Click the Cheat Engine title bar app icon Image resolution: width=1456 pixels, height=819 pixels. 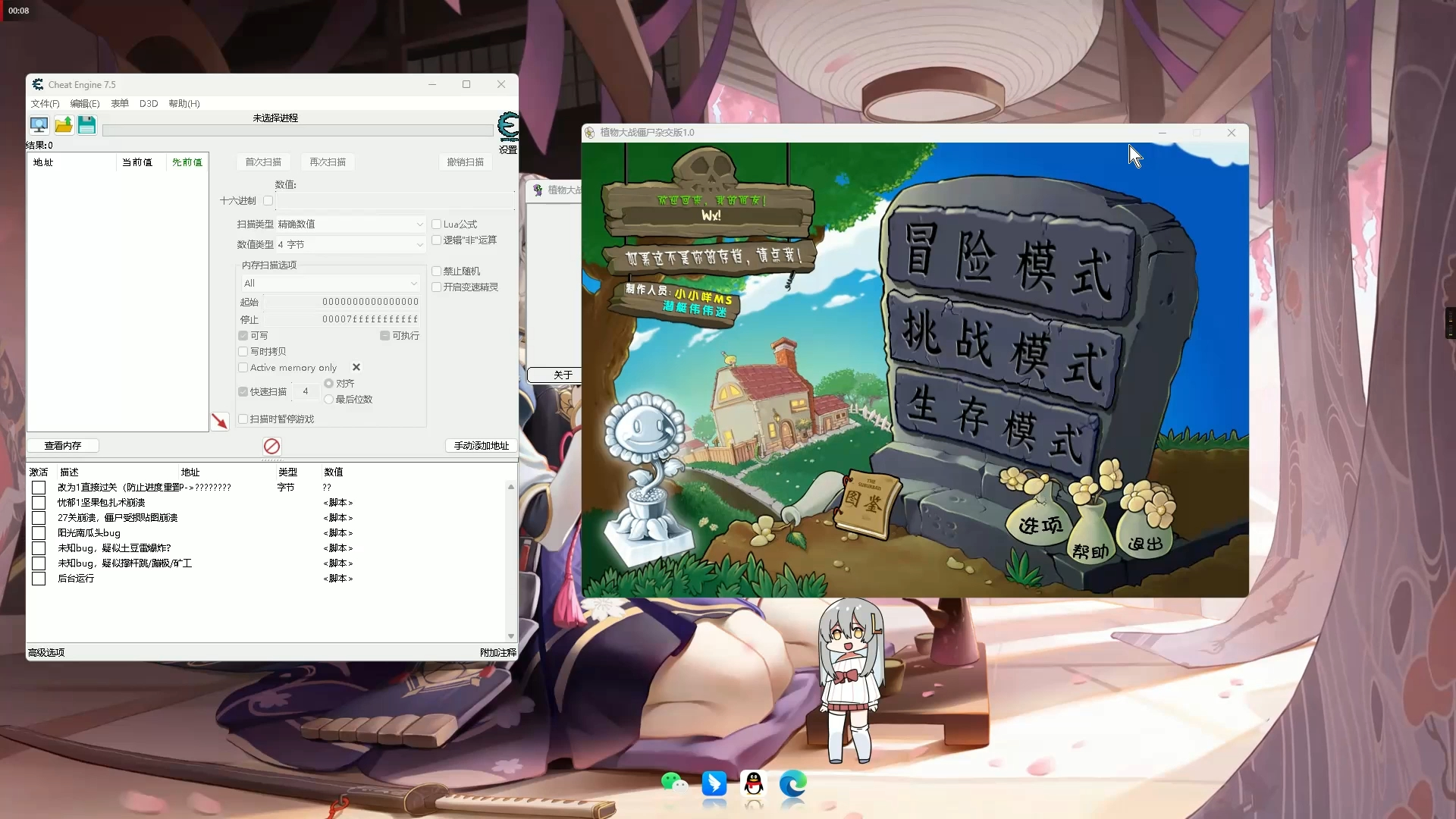tap(38, 84)
